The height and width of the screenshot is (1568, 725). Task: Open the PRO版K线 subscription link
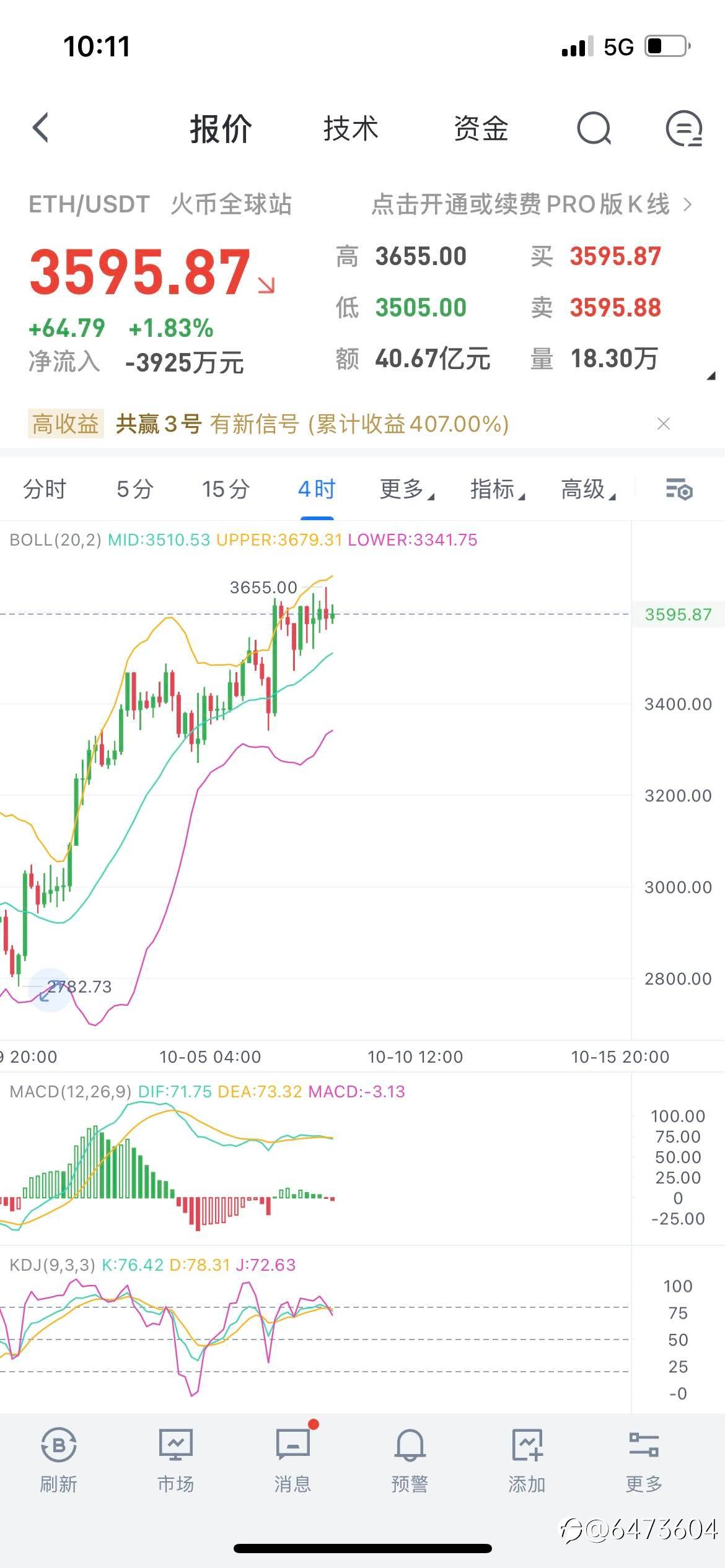(x=530, y=204)
